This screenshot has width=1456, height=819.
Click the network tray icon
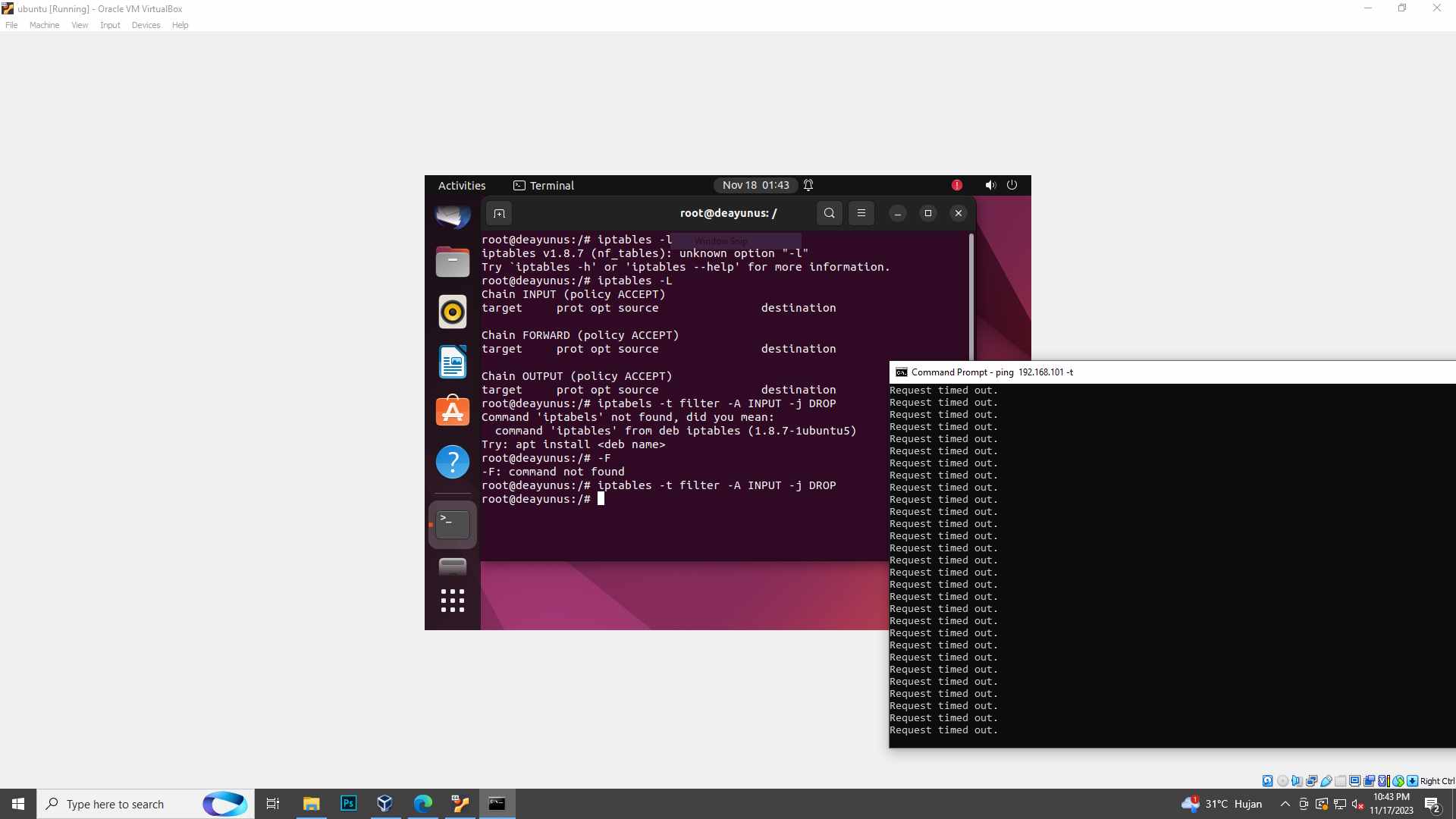(x=1340, y=804)
